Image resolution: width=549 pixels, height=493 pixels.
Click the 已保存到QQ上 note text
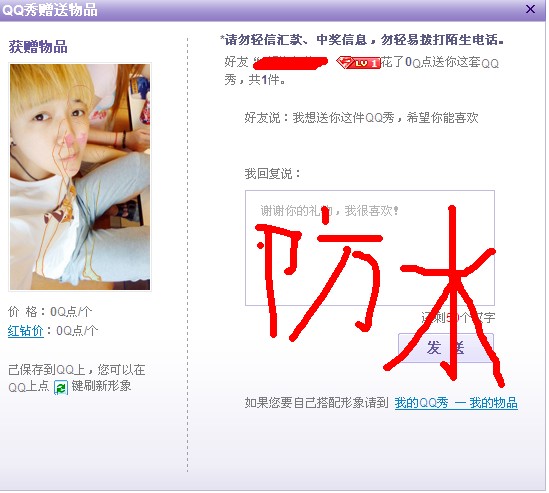coord(77,378)
